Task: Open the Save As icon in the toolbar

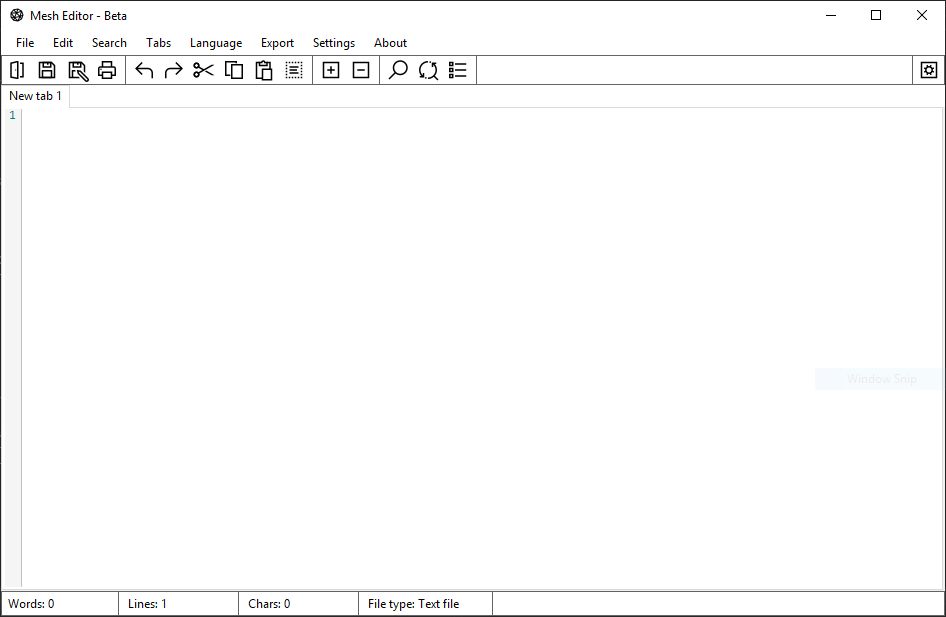Action: [77, 70]
